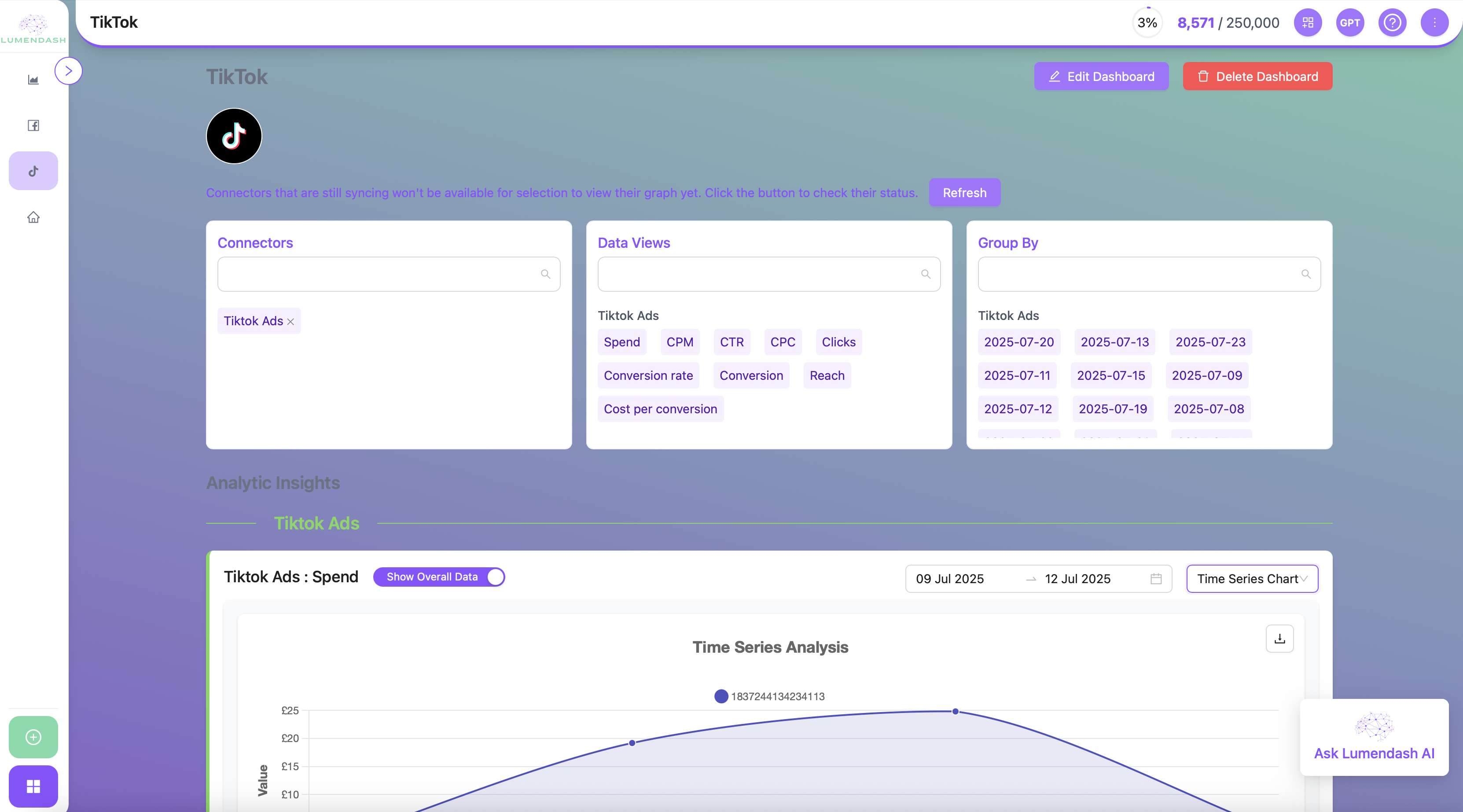Select the Conversion data view
The height and width of the screenshot is (812, 1463).
(x=751, y=375)
